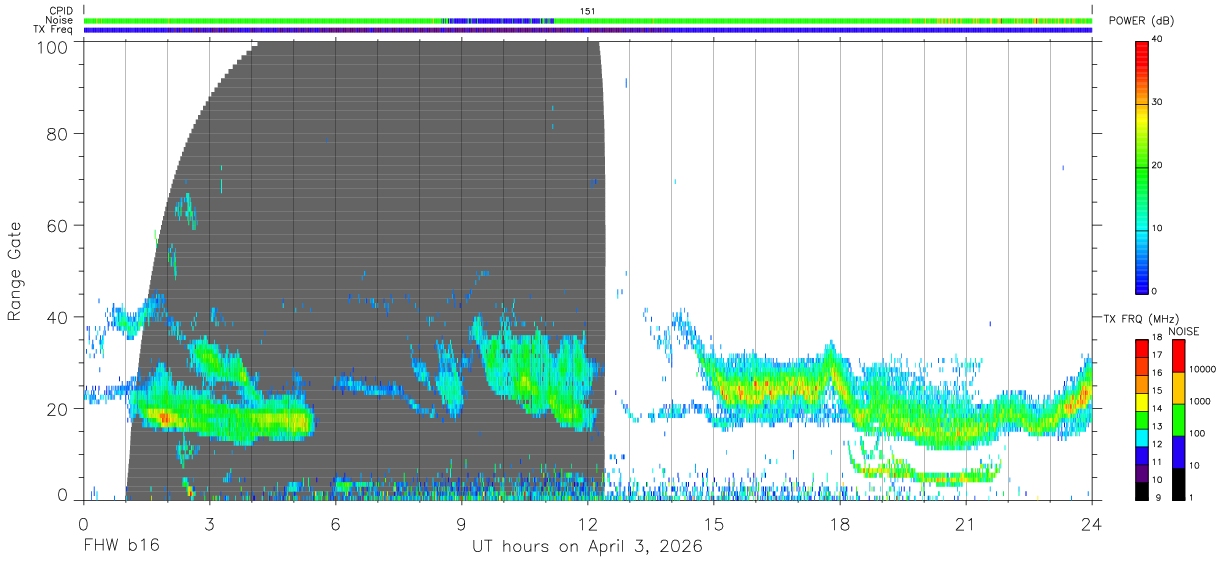Click the 1000 label on the noise scale
Viewport: 1228px width, 567px height.
(1200, 401)
